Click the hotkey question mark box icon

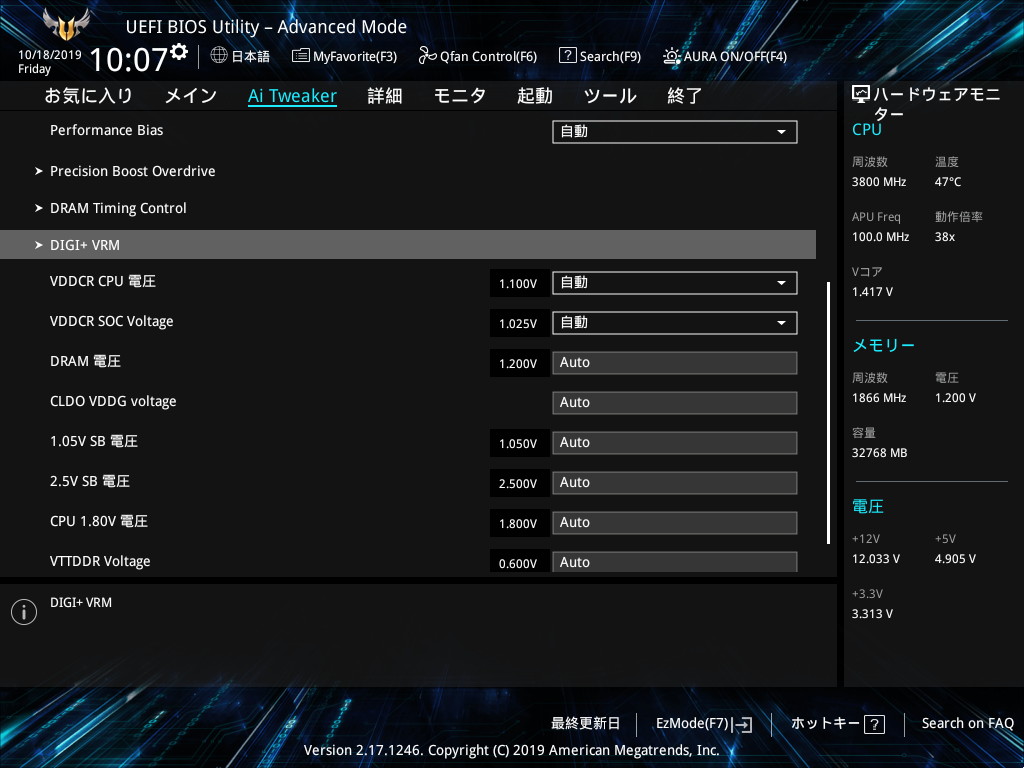point(874,724)
